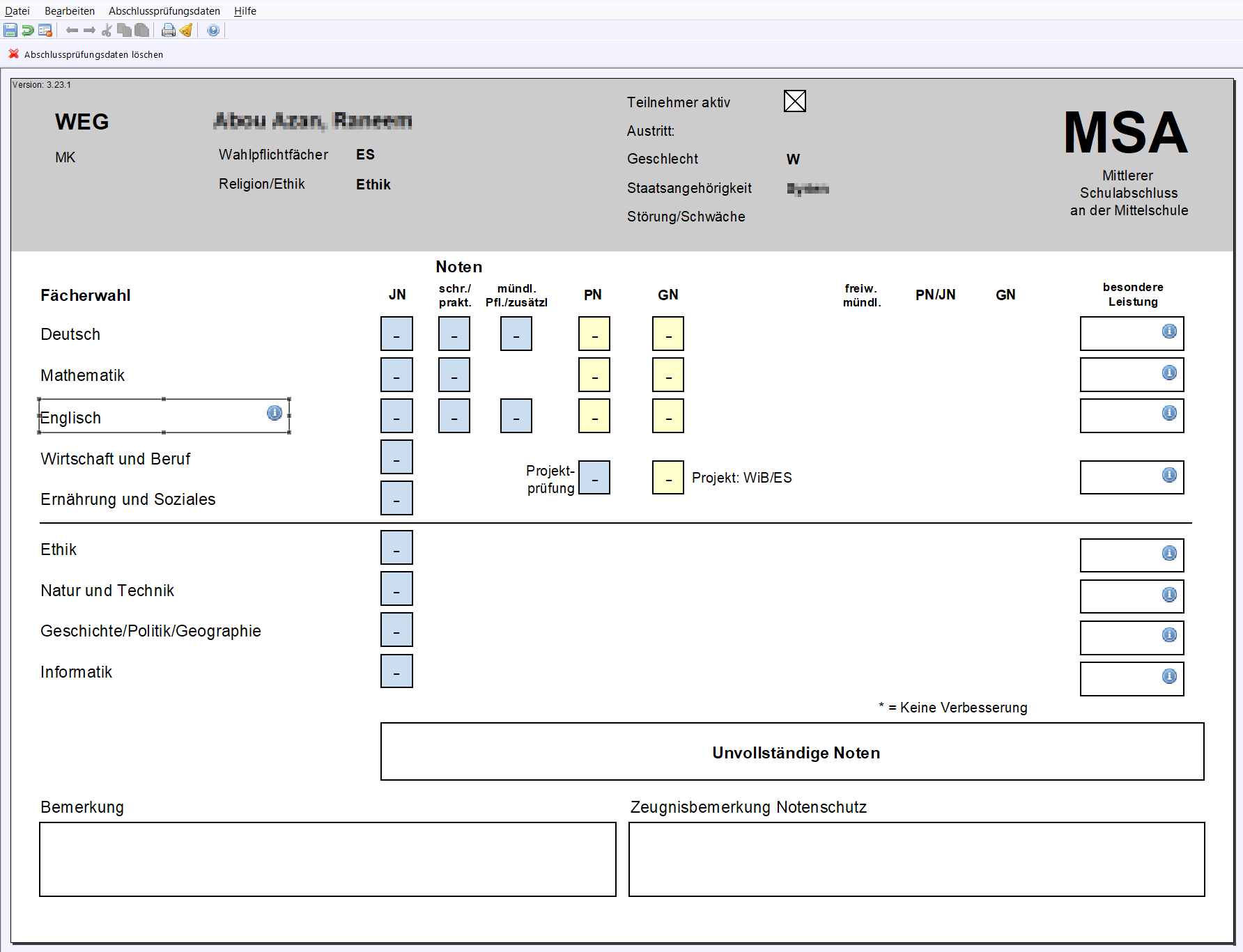Click the Wahlpflichtfächer value ES

(x=365, y=155)
